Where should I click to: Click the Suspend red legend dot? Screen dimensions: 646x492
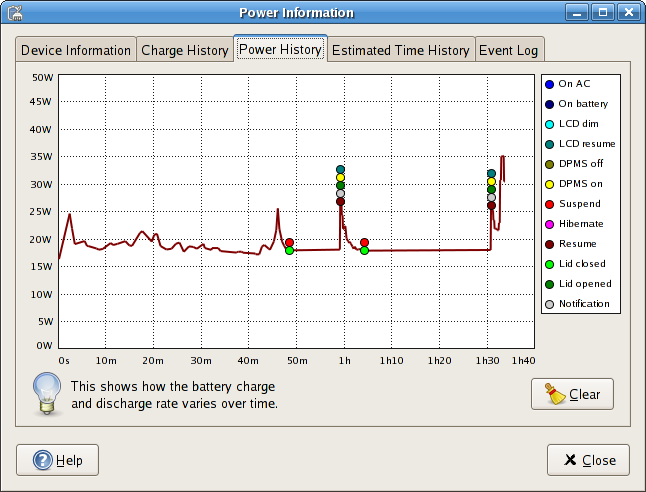click(x=549, y=204)
